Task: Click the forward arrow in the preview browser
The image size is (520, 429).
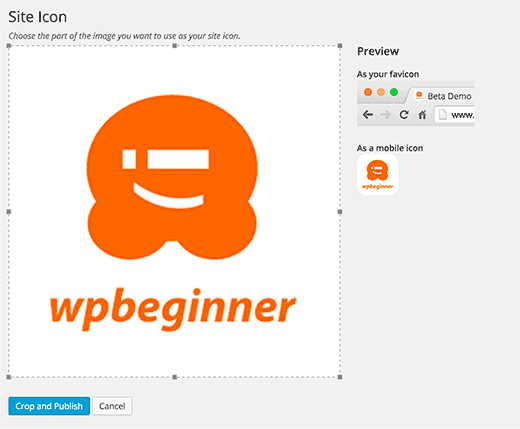Action: coord(386,115)
